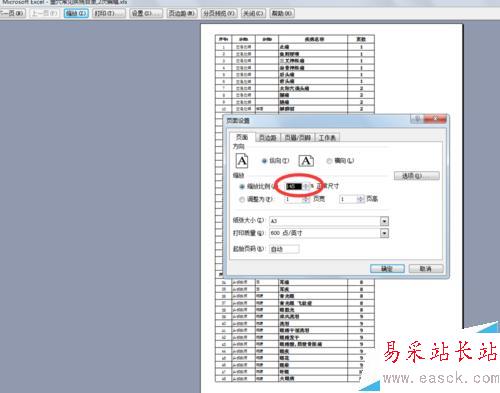
Task: Open the 选项(O)... options button
Action: tap(417, 176)
